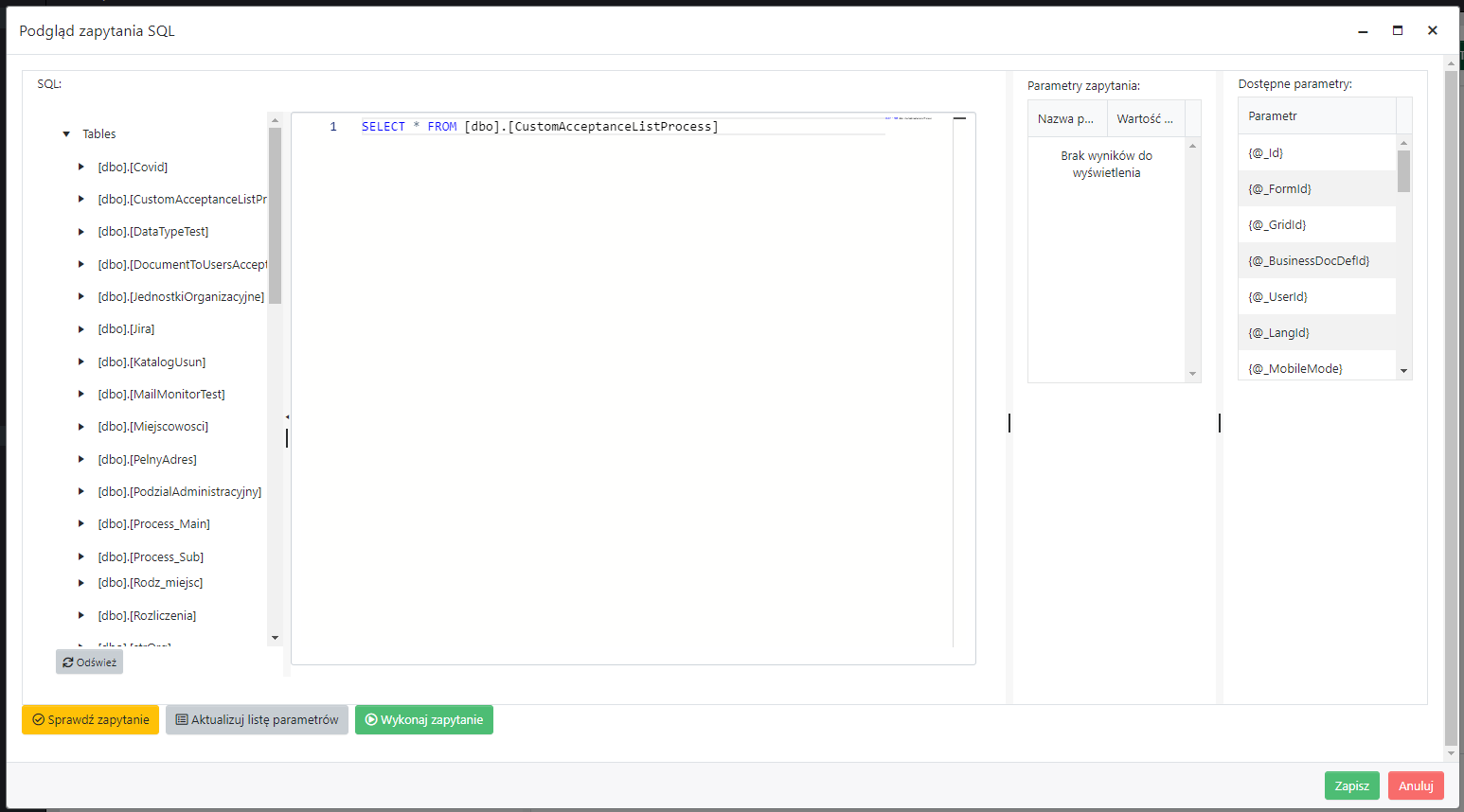Collapse the Tables tree node
This screenshot has height=812, width=1464.
(x=65, y=133)
